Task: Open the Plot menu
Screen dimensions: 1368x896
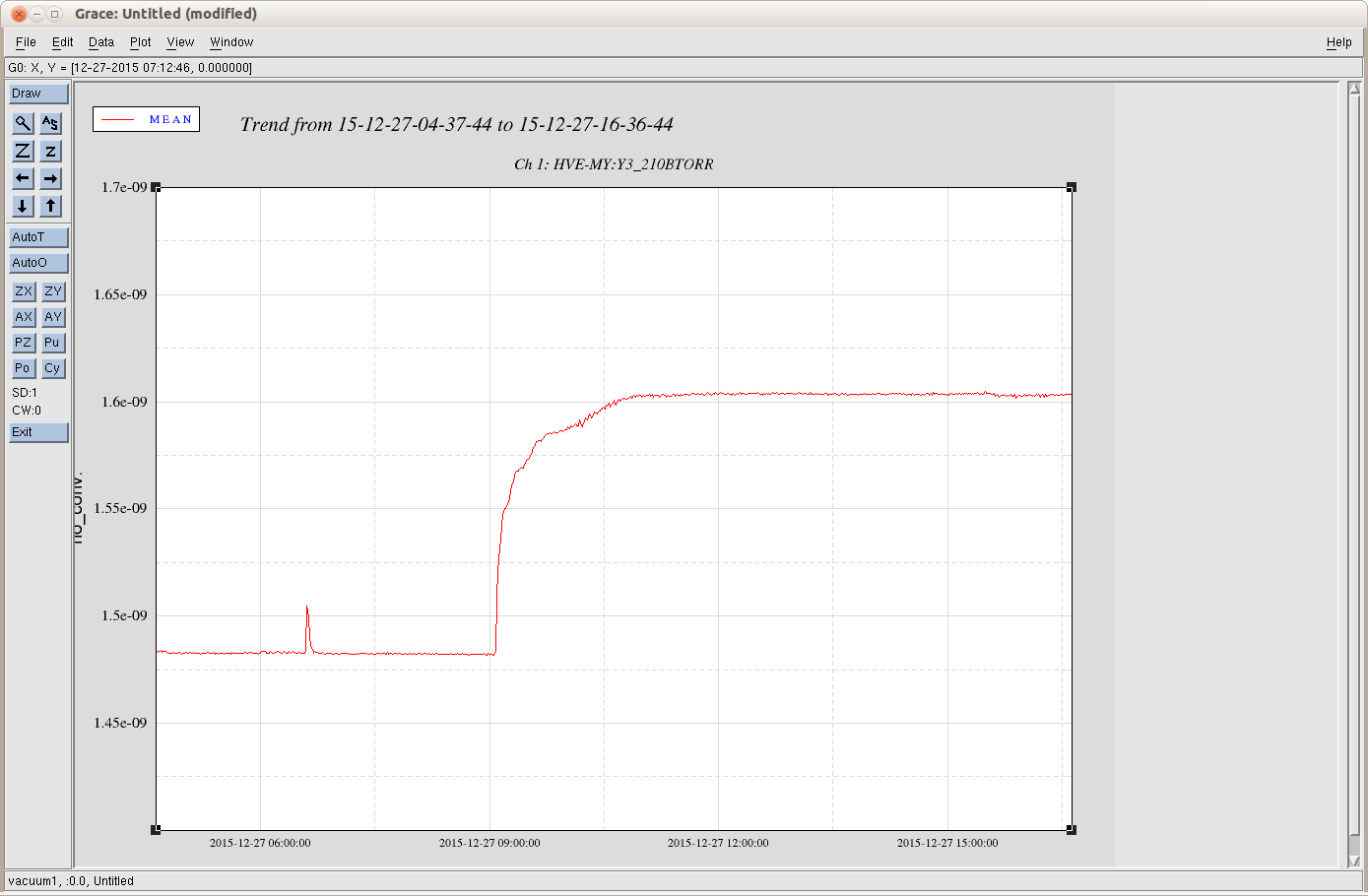Action: click(x=141, y=42)
